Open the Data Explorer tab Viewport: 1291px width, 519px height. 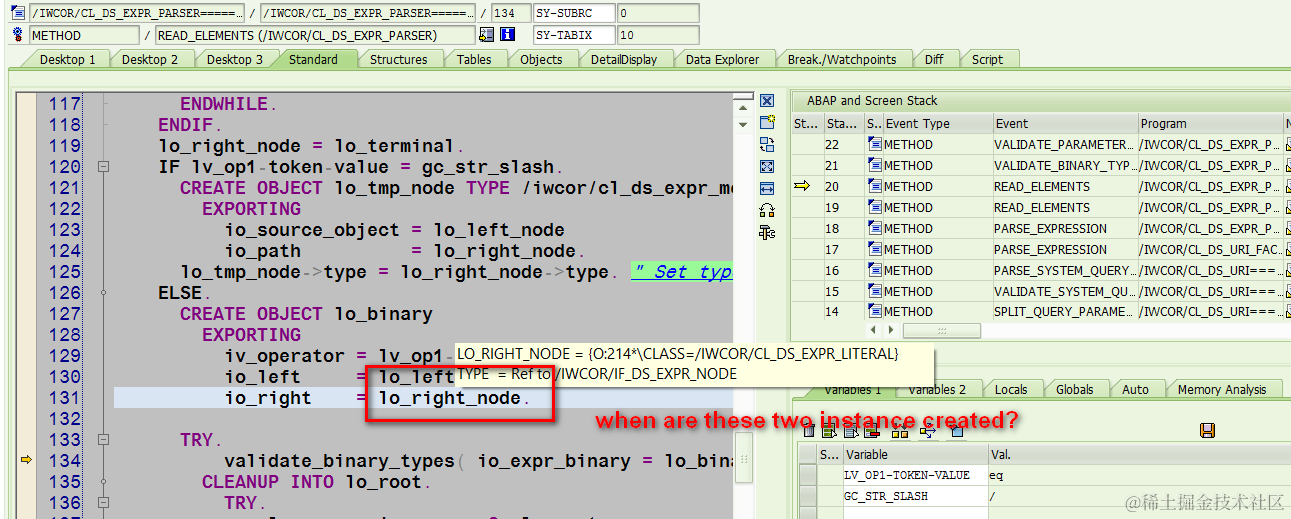pyautogui.click(x=722, y=59)
